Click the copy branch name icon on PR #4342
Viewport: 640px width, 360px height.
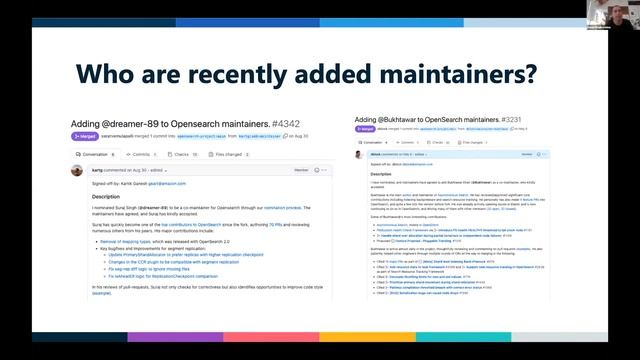pyautogui.click(x=285, y=136)
